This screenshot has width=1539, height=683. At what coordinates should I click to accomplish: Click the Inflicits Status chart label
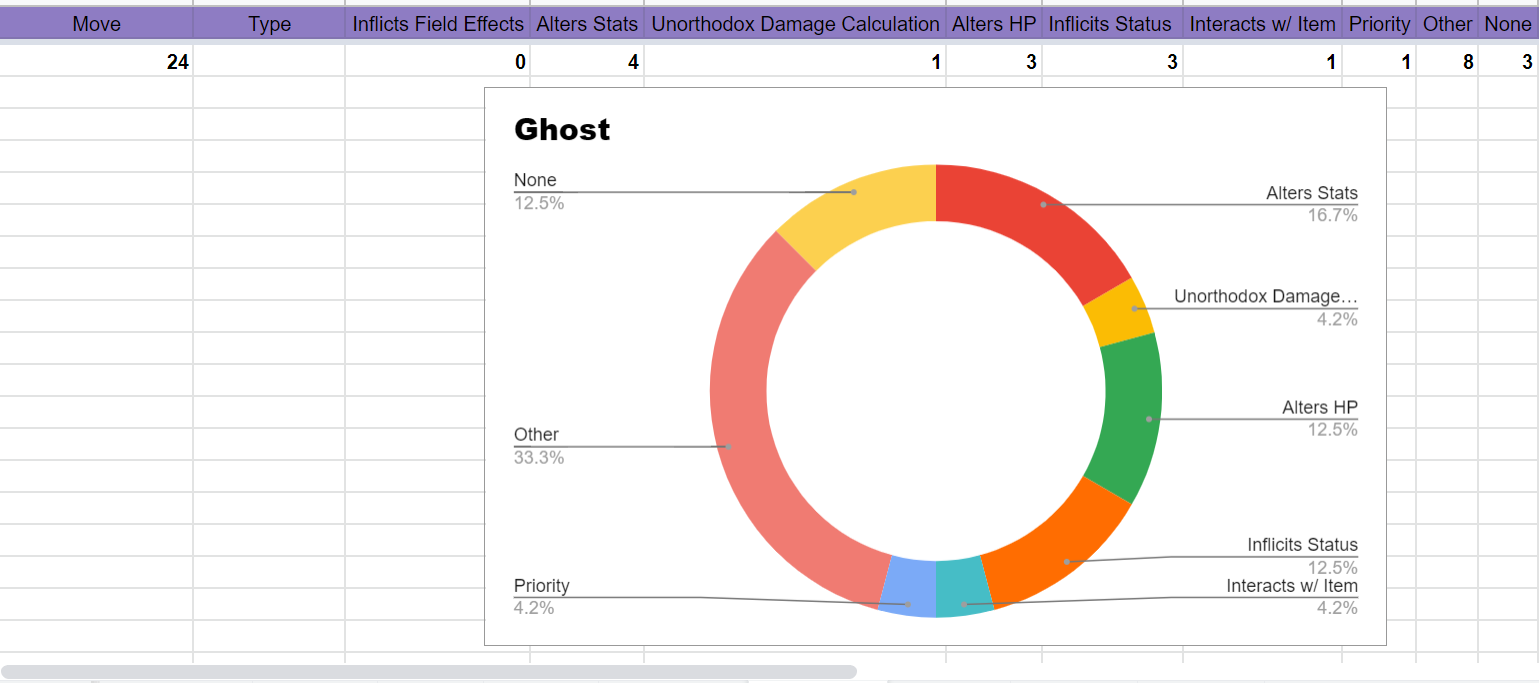[x=1303, y=545]
